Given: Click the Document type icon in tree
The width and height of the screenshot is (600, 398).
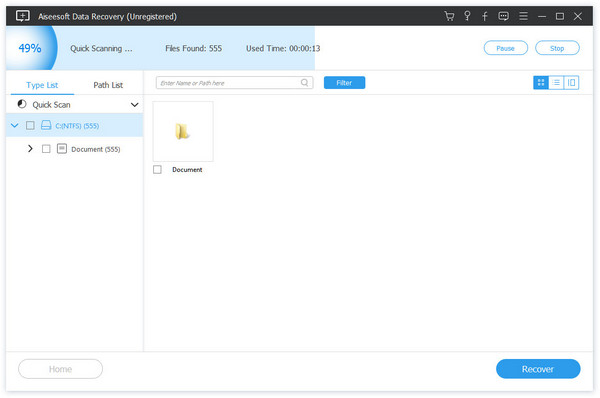Looking at the screenshot, I should pos(62,149).
